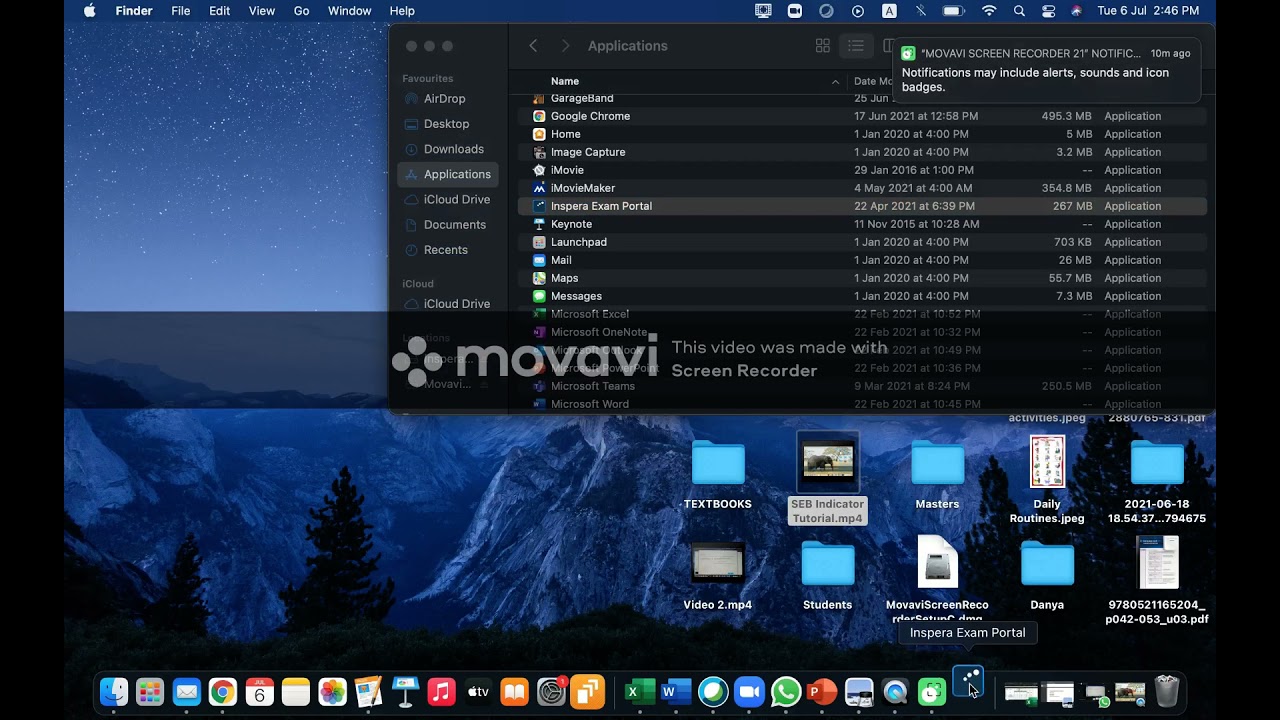This screenshot has width=1280, height=720.
Task: Select Image Capture in Applications list
Action: (862, 152)
